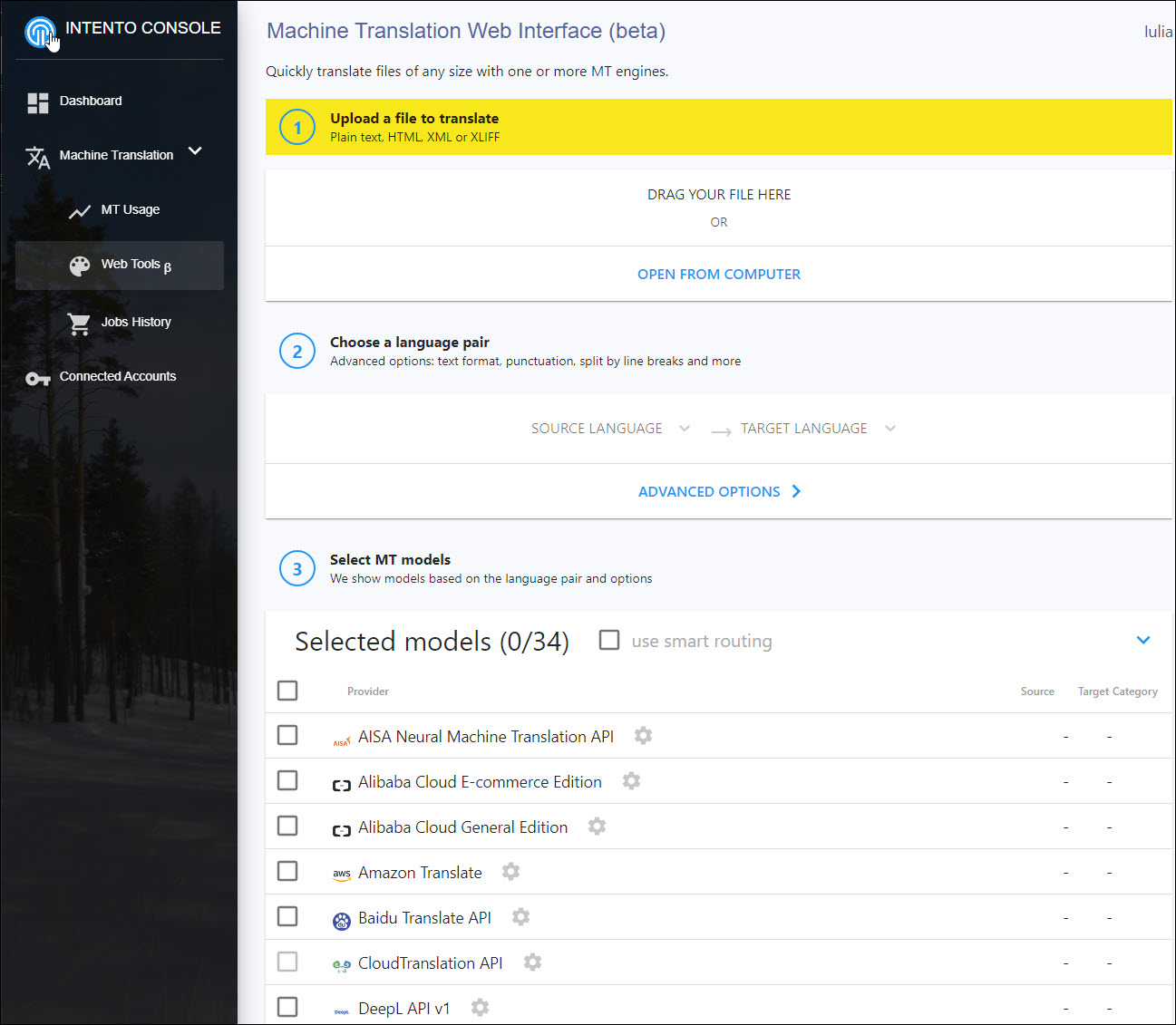Open the Source Language dropdown
The height and width of the screenshot is (1025, 1176).
(x=609, y=429)
